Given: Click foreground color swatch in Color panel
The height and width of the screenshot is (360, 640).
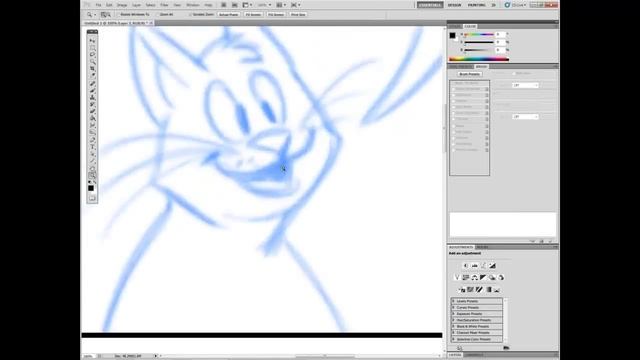Looking at the screenshot, I should coord(452,36).
